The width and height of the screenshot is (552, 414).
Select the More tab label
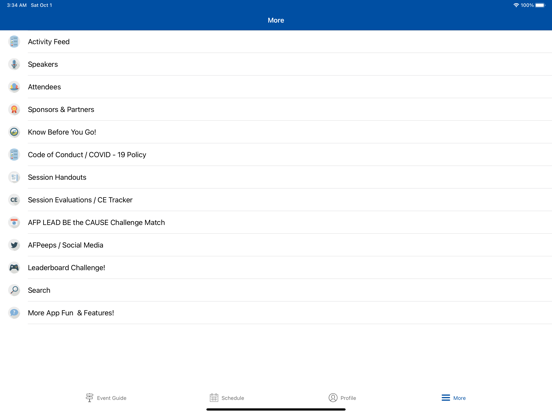click(x=459, y=398)
